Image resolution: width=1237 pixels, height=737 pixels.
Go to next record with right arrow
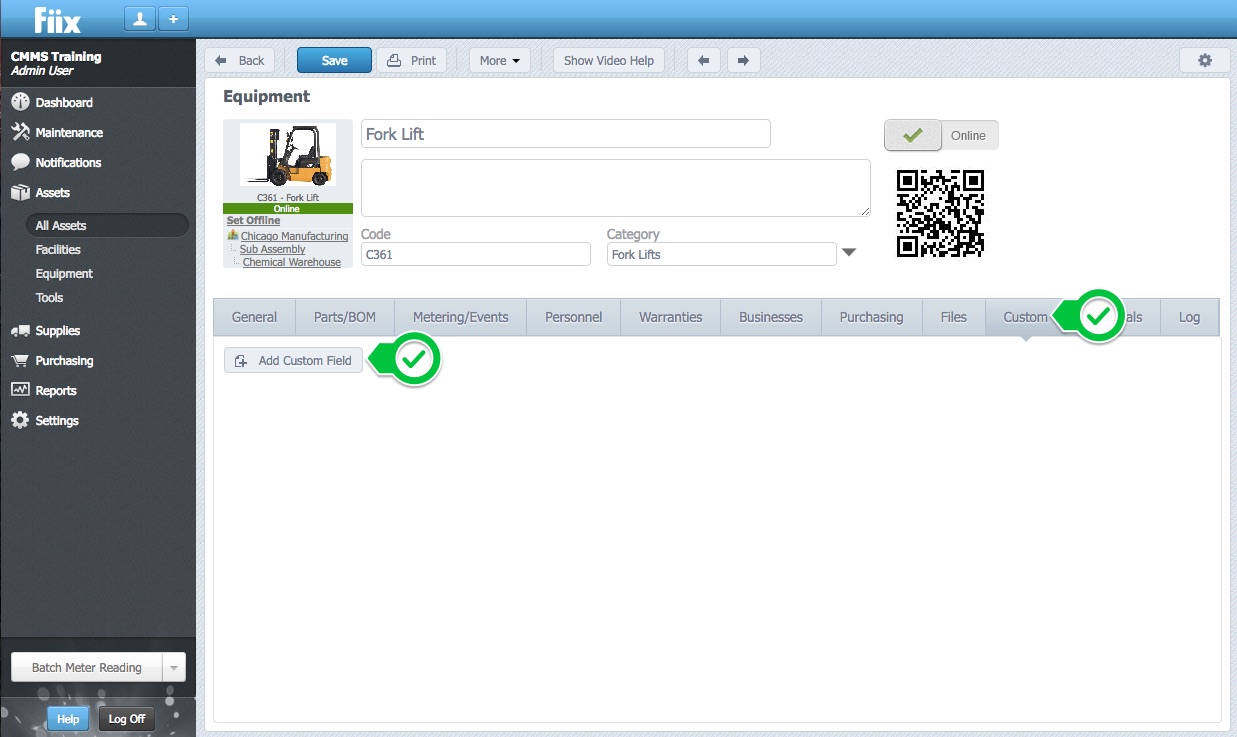[x=743, y=60]
